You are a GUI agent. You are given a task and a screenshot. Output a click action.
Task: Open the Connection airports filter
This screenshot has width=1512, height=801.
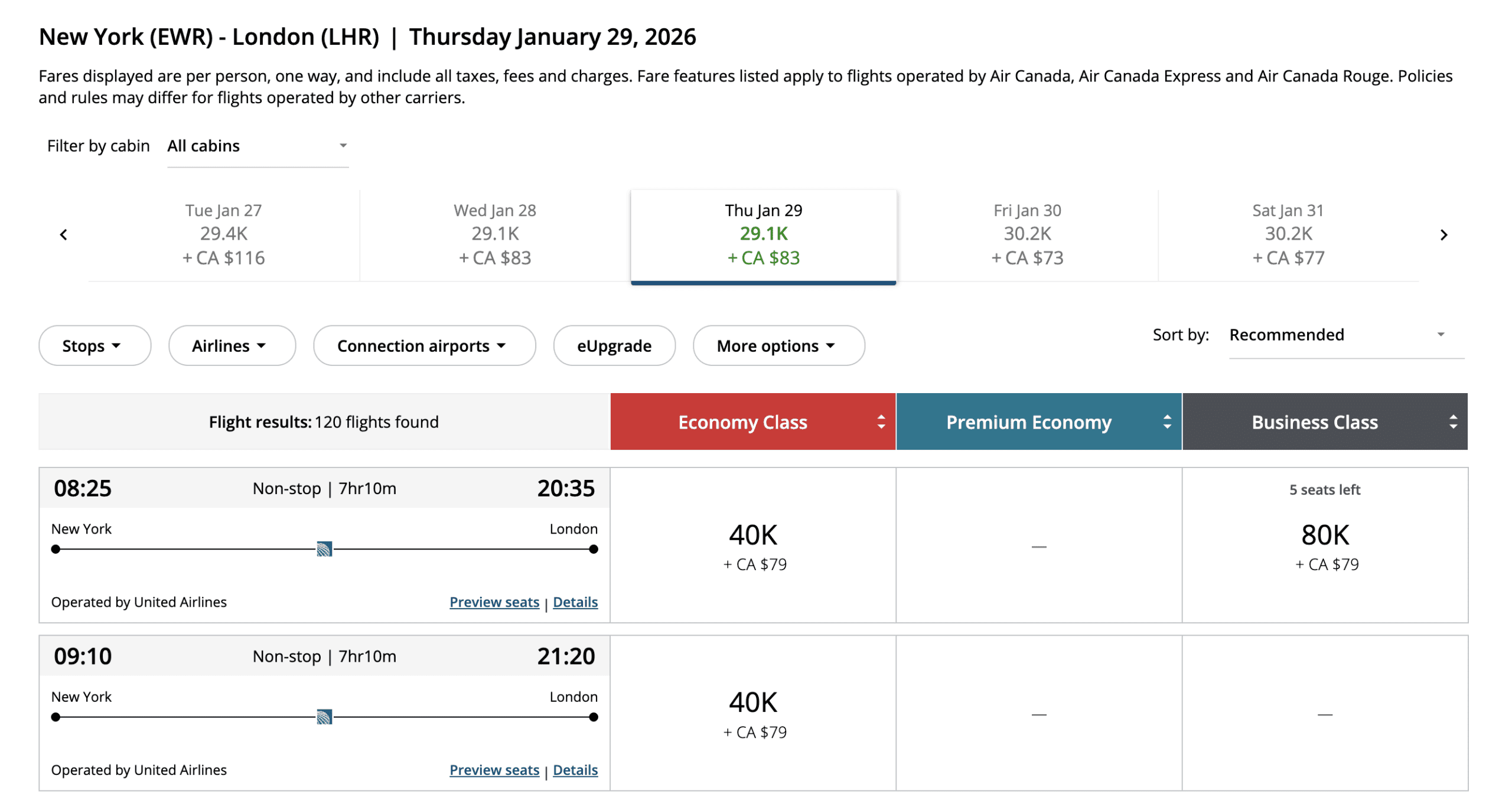click(x=423, y=345)
